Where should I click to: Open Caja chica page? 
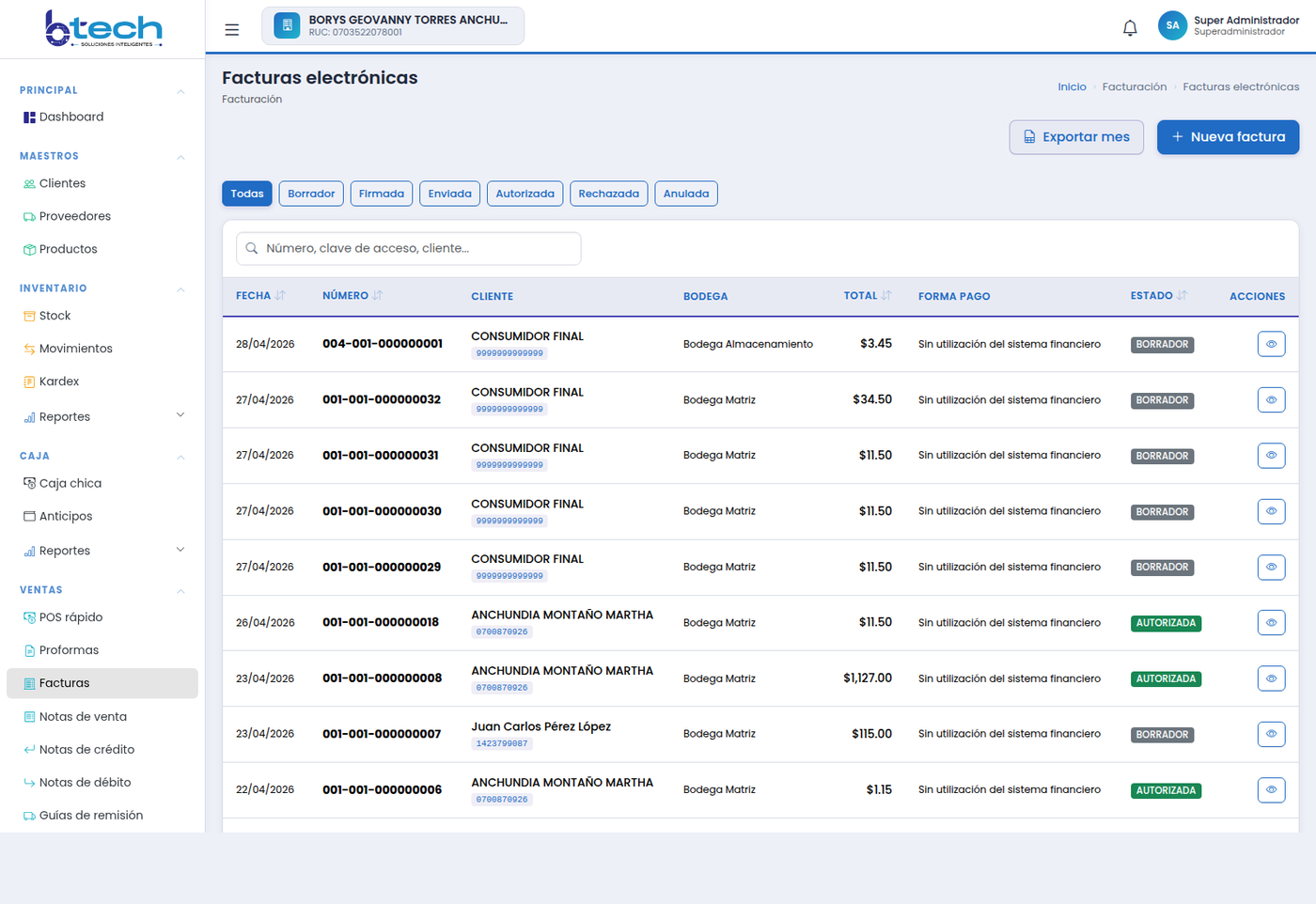70,483
